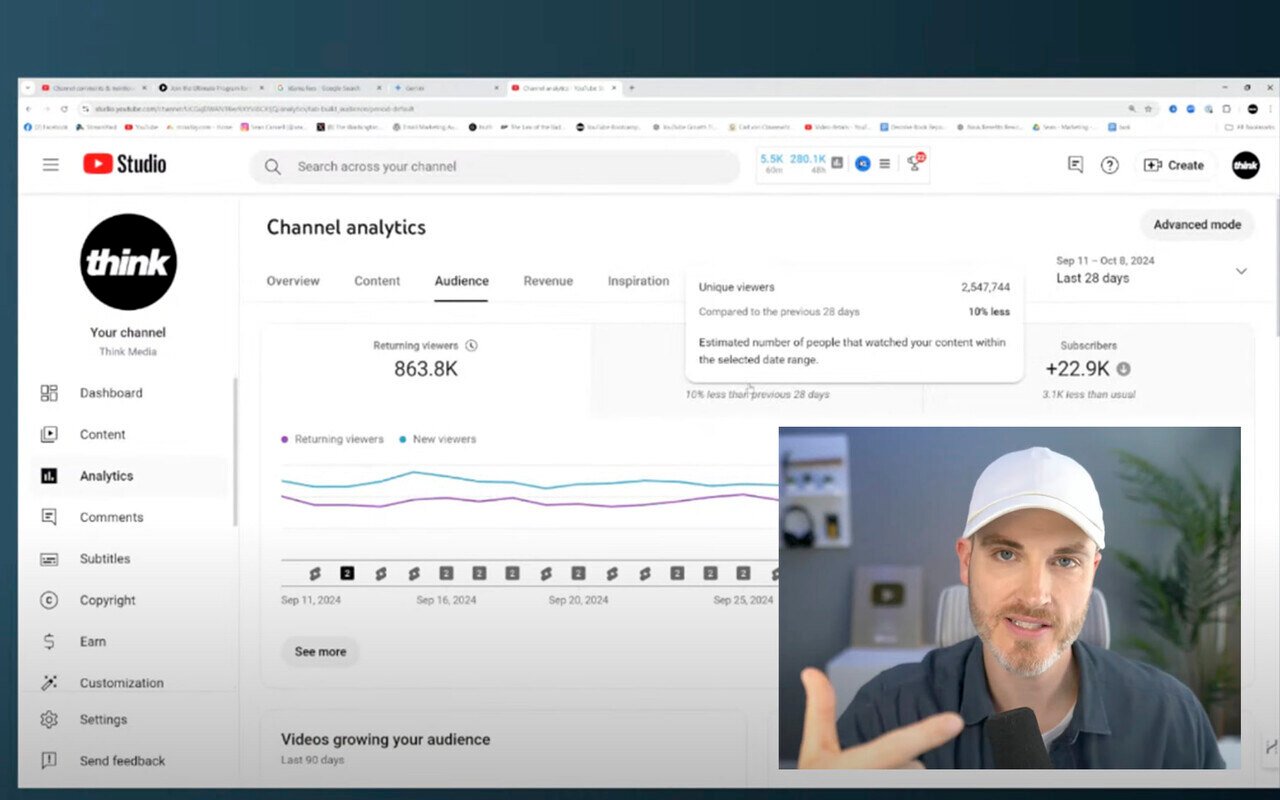
Task: Click the down-arrow icon next to +22.9K
Action: click(1123, 369)
